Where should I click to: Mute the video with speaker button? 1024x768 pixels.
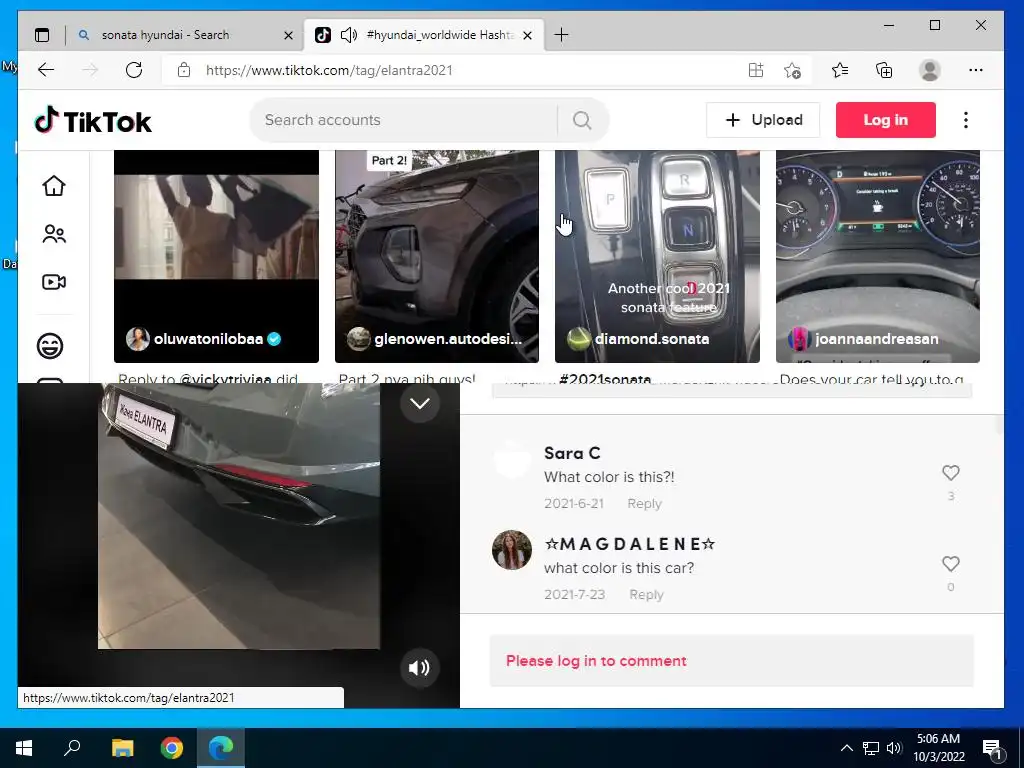pos(419,667)
